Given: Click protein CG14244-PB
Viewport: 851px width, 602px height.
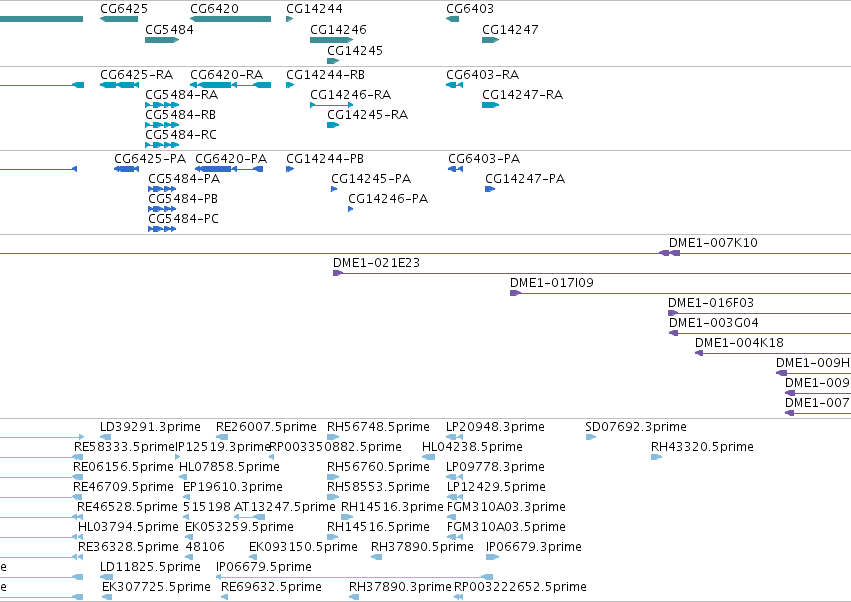Looking at the screenshot, I should [x=325, y=159].
